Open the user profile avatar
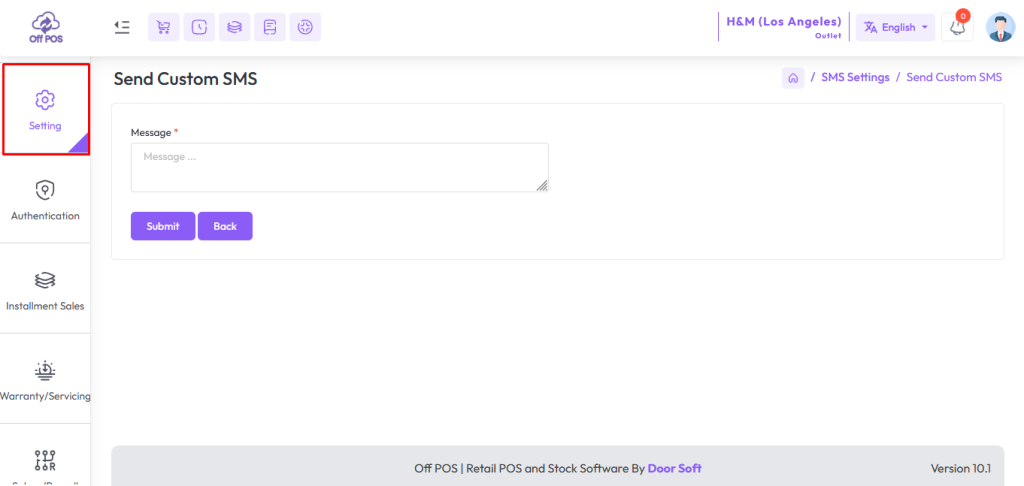Viewport: 1024px width, 486px height. coord(1000,27)
